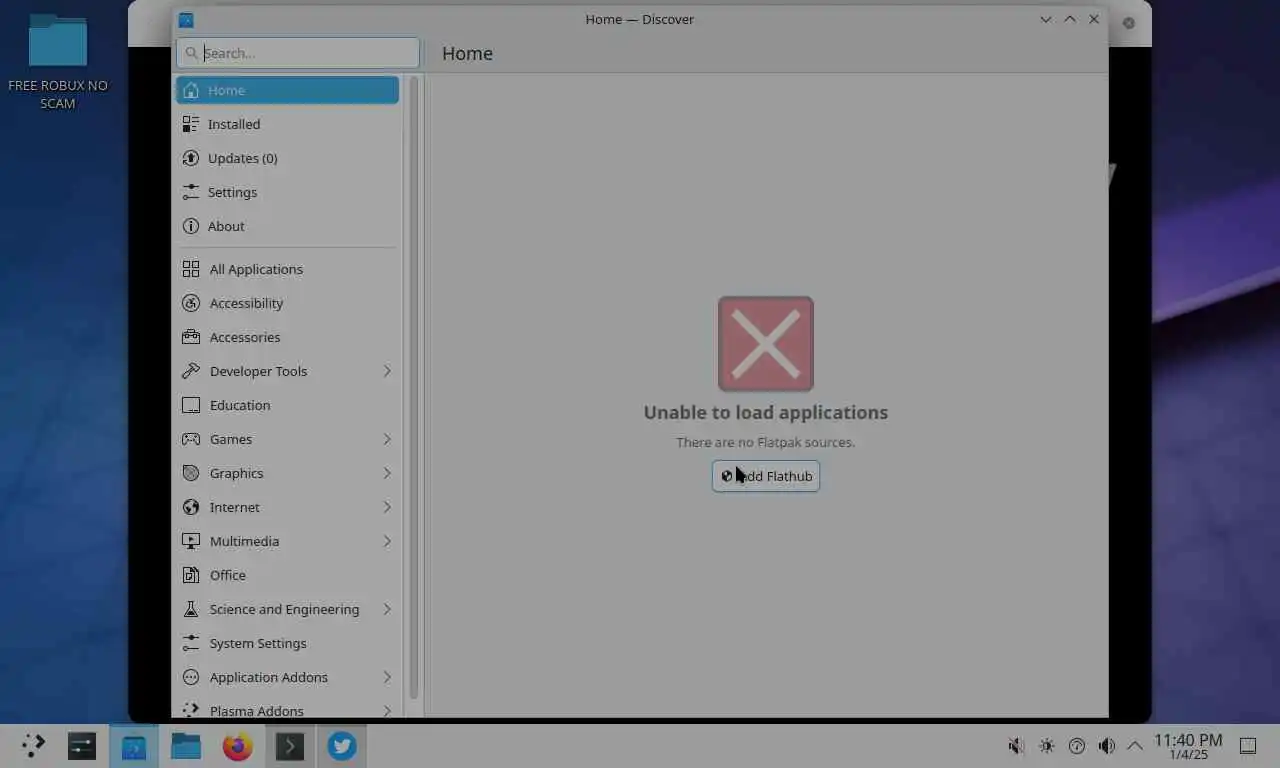Go to the Home page
The height and width of the screenshot is (768, 1280).
coord(288,90)
